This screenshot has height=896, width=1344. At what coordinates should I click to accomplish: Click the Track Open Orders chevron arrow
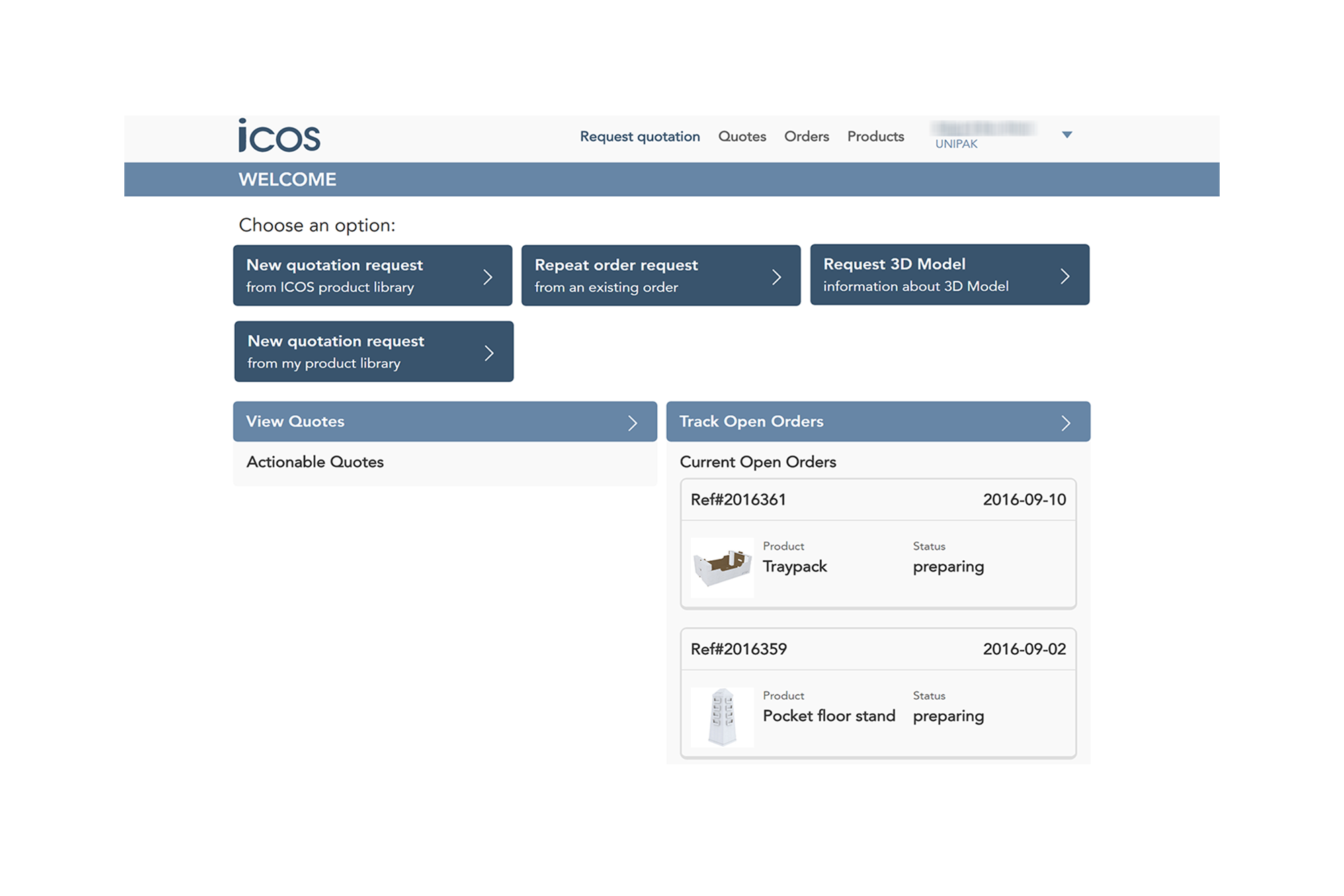click(x=1066, y=422)
